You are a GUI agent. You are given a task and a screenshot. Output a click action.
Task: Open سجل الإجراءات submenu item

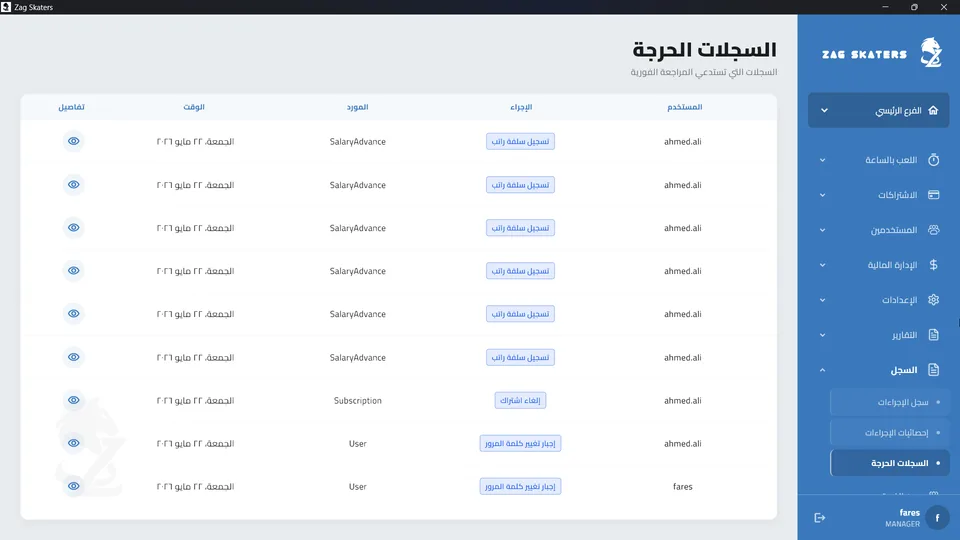click(x=890, y=402)
